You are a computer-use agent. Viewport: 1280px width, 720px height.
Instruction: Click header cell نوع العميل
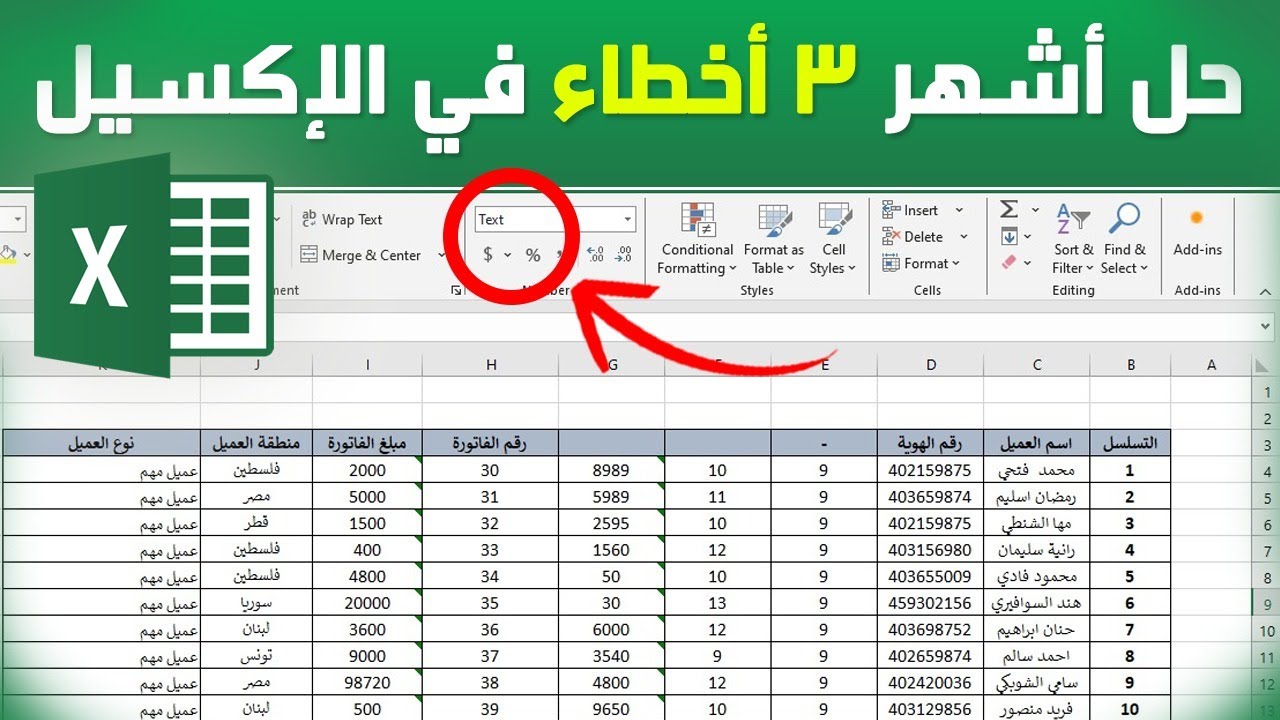102,443
